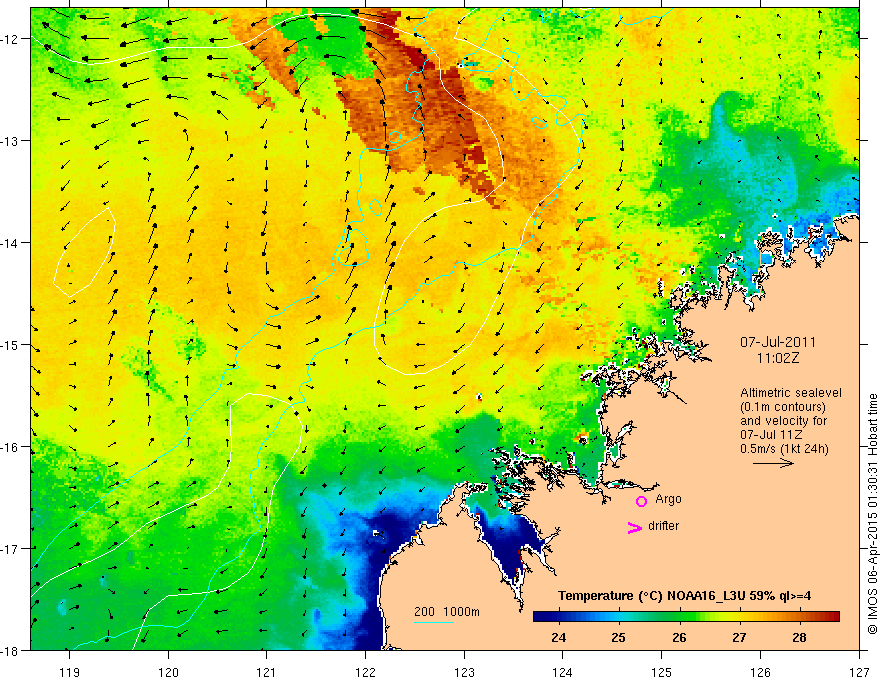Click the color bar tick label 28
The image size is (880, 680).
click(800, 637)
